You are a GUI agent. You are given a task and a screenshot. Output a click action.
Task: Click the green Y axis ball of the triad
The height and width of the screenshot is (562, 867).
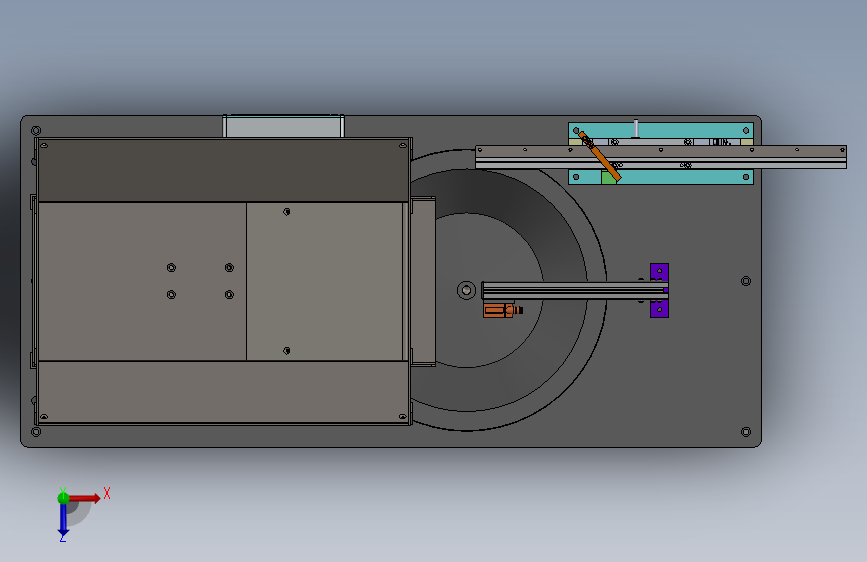pyautogui.click(x=63, y=497)
